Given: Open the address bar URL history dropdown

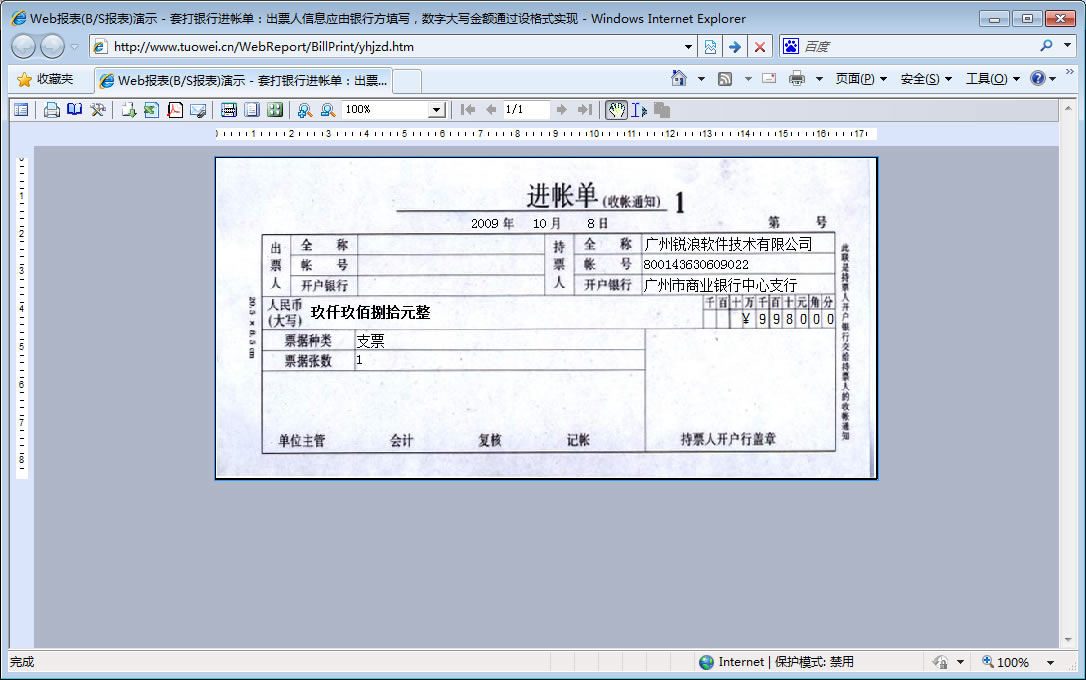Looking at the screenshot, I should (x=688, y=47).
